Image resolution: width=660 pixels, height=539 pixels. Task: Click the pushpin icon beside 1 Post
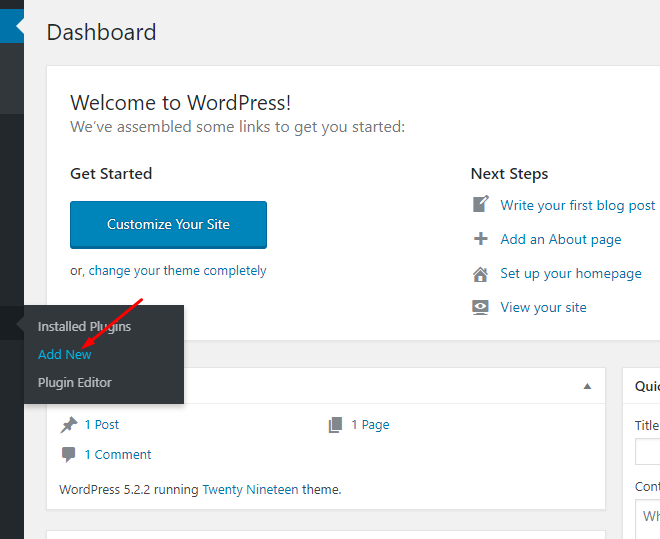[x=69, y=425]
